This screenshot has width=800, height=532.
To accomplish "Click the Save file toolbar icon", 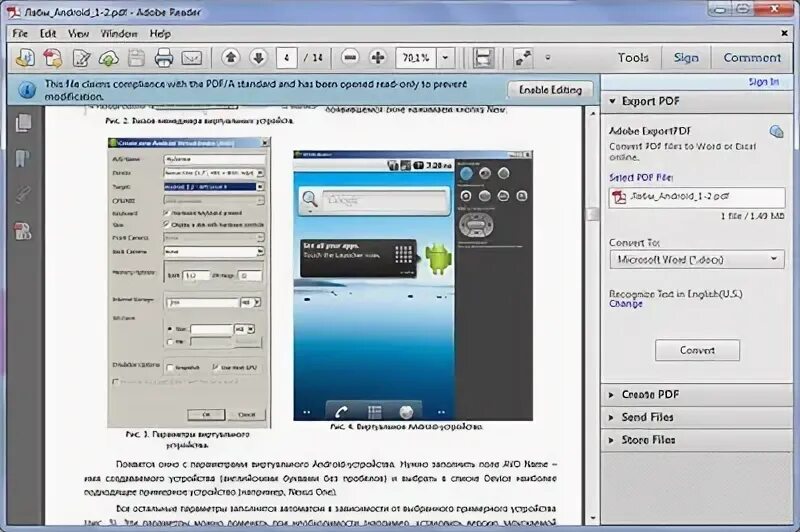I will [136, 58].
